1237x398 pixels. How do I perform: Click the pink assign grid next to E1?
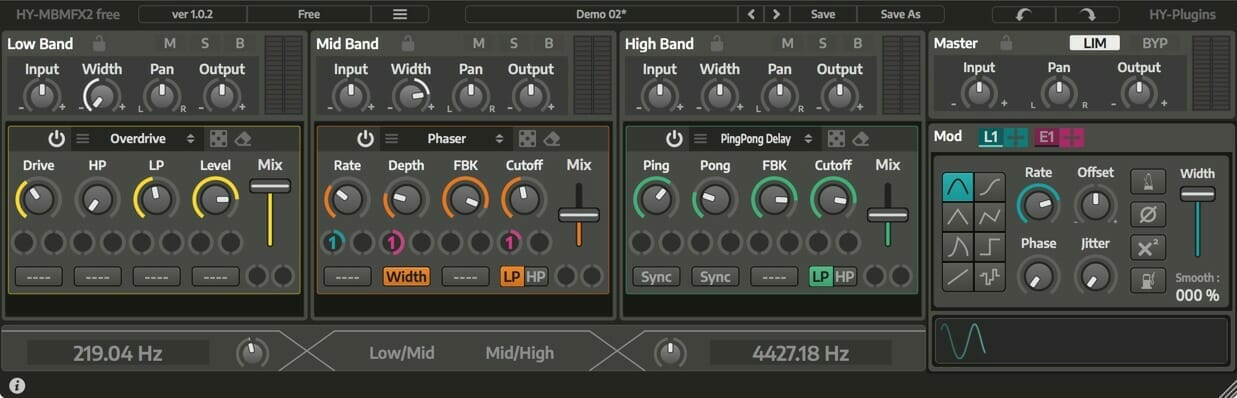click(1073, 138)
